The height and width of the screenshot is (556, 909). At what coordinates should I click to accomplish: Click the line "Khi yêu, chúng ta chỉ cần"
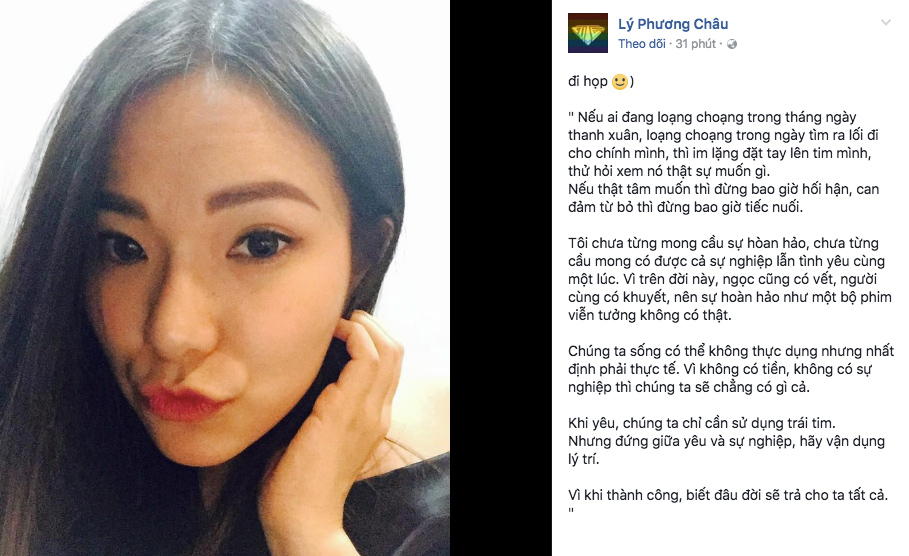tap(701, 423)
